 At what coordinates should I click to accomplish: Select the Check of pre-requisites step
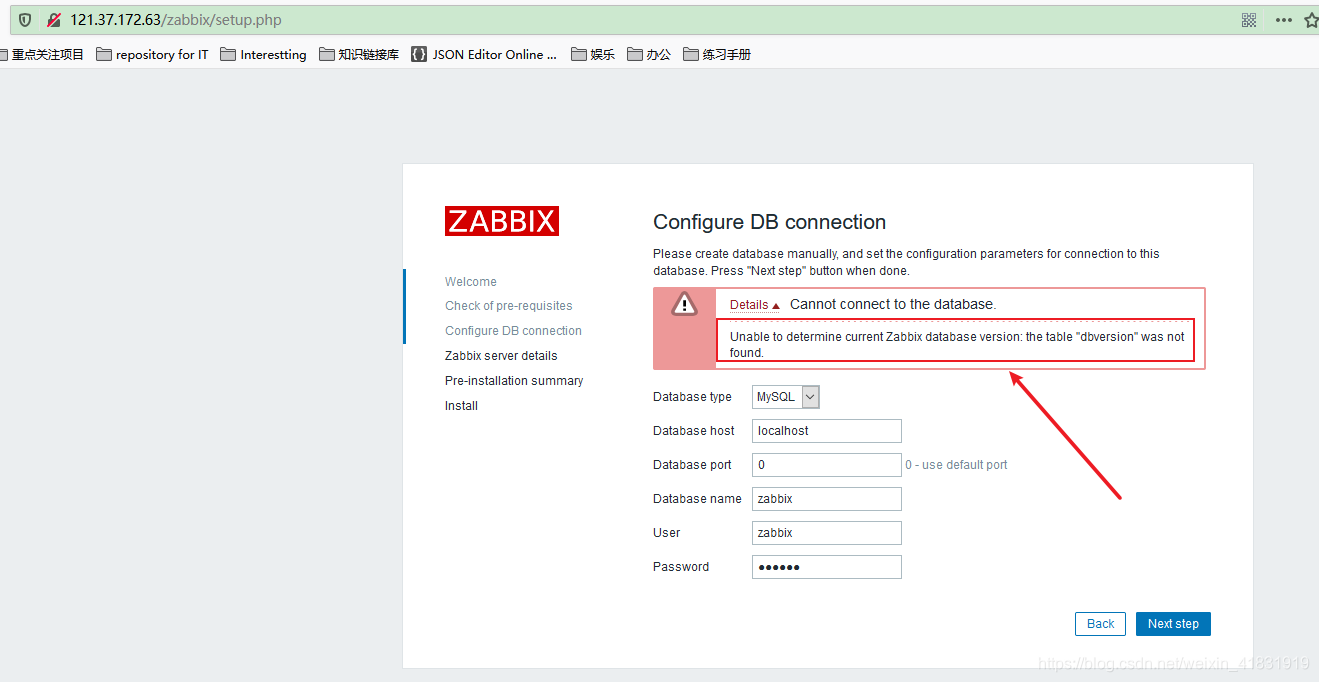pos(509,306)
